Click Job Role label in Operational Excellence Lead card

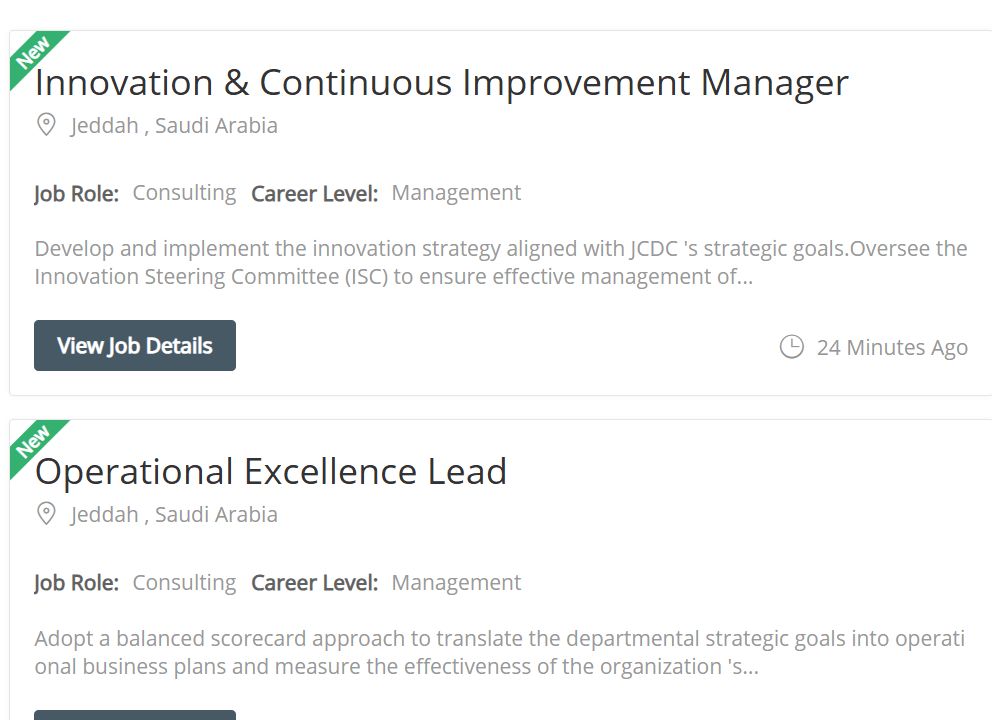click(x=77, y=583)
